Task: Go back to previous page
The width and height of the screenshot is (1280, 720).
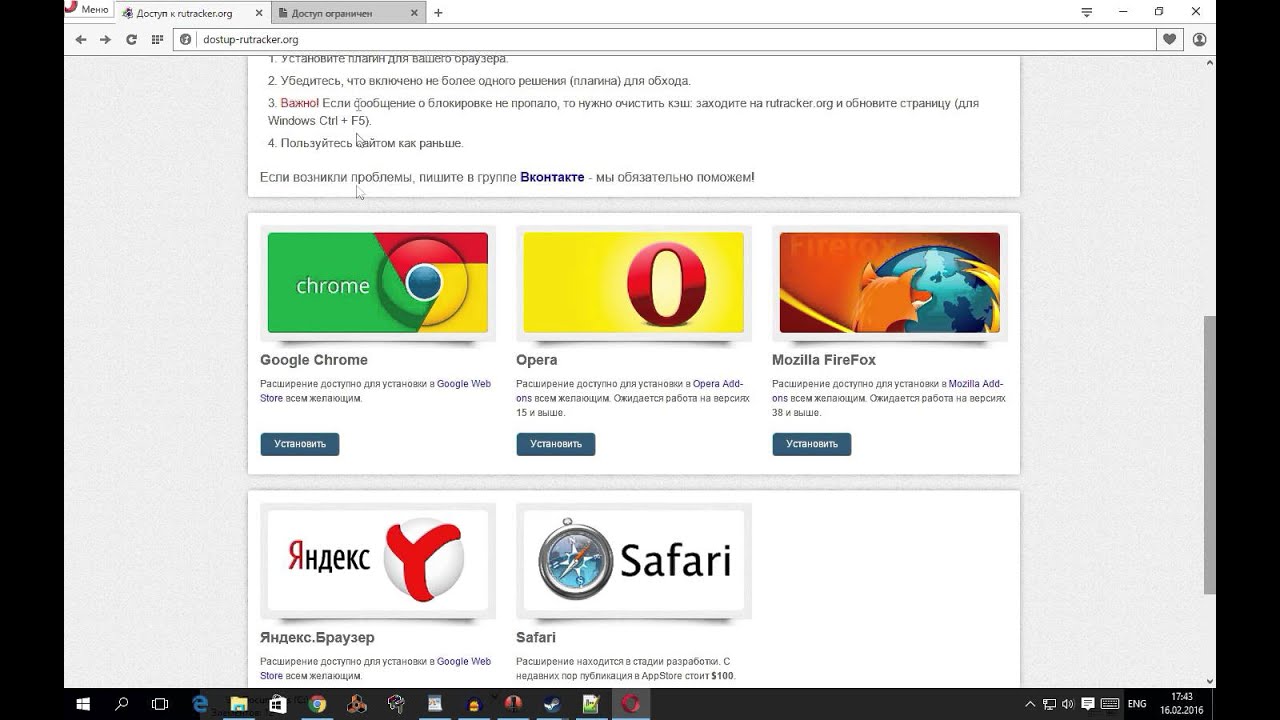Action: pyautogui.click(x=81, y=40)
